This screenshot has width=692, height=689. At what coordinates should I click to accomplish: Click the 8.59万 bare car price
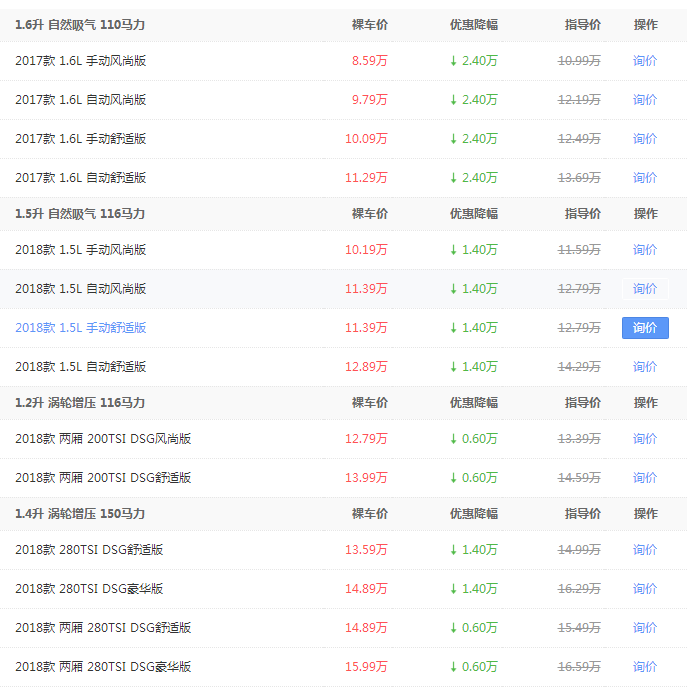coord(369,61)
